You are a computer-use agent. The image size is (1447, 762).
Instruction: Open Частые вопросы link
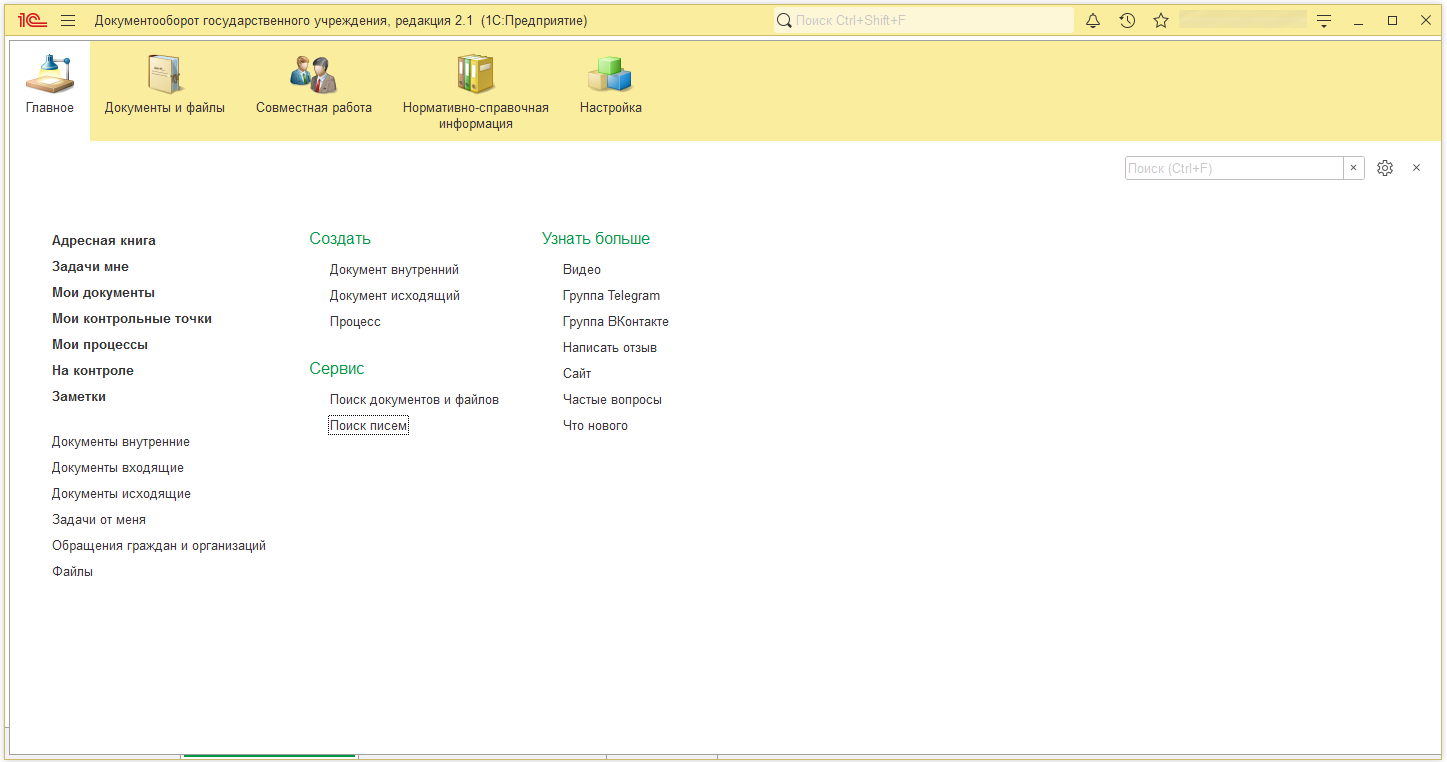612,400
